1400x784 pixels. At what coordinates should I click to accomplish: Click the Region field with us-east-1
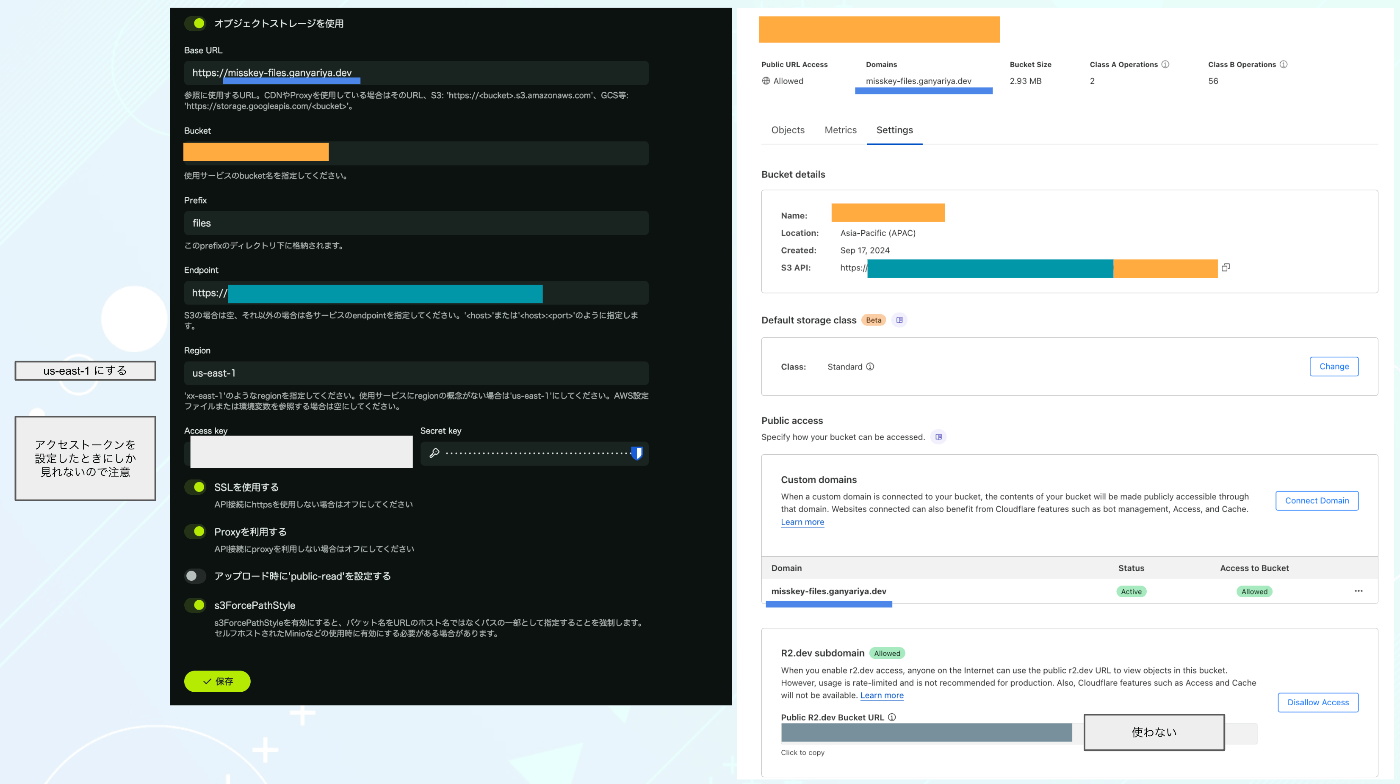(x=416, y=373)
